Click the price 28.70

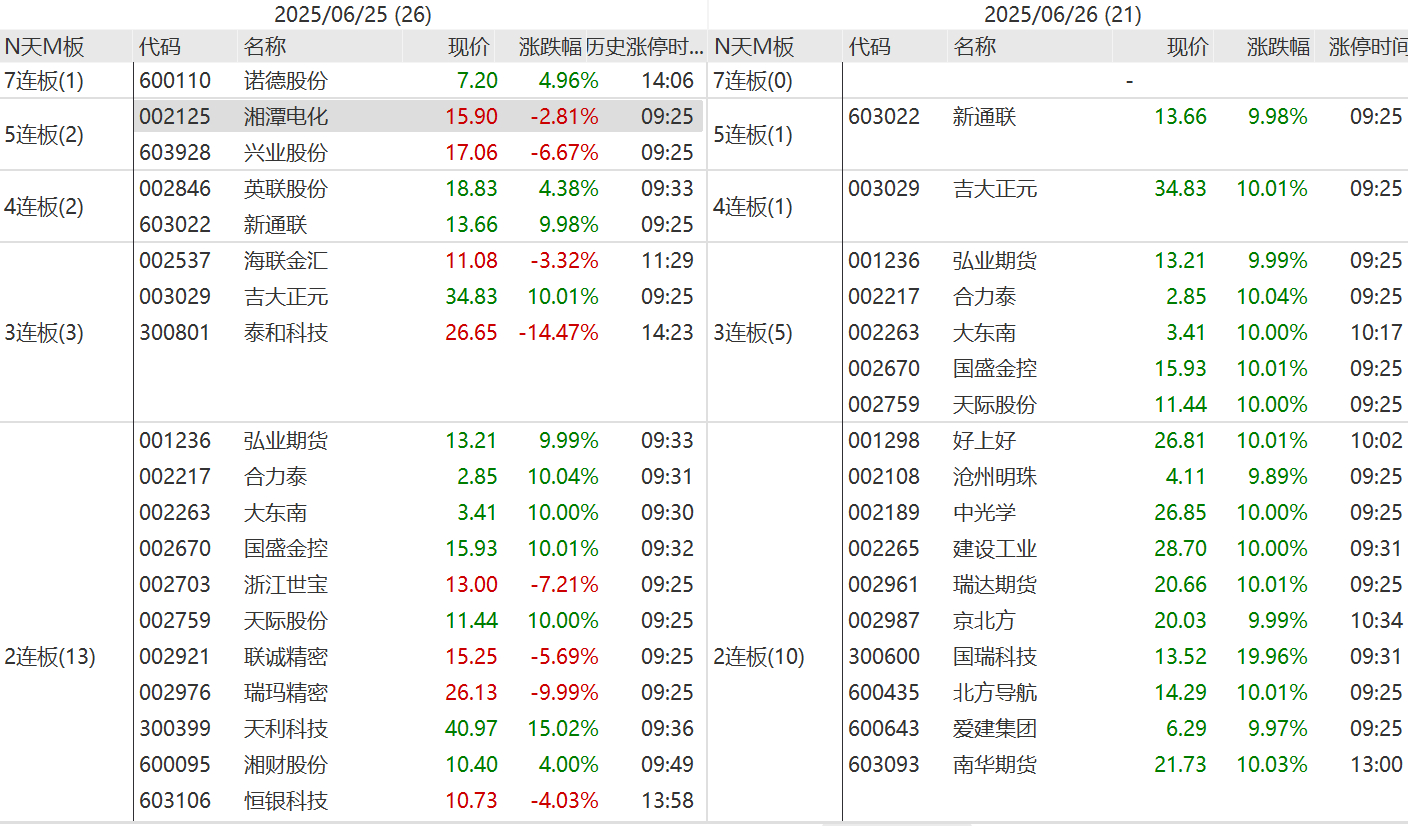(x=1180, y=549)
